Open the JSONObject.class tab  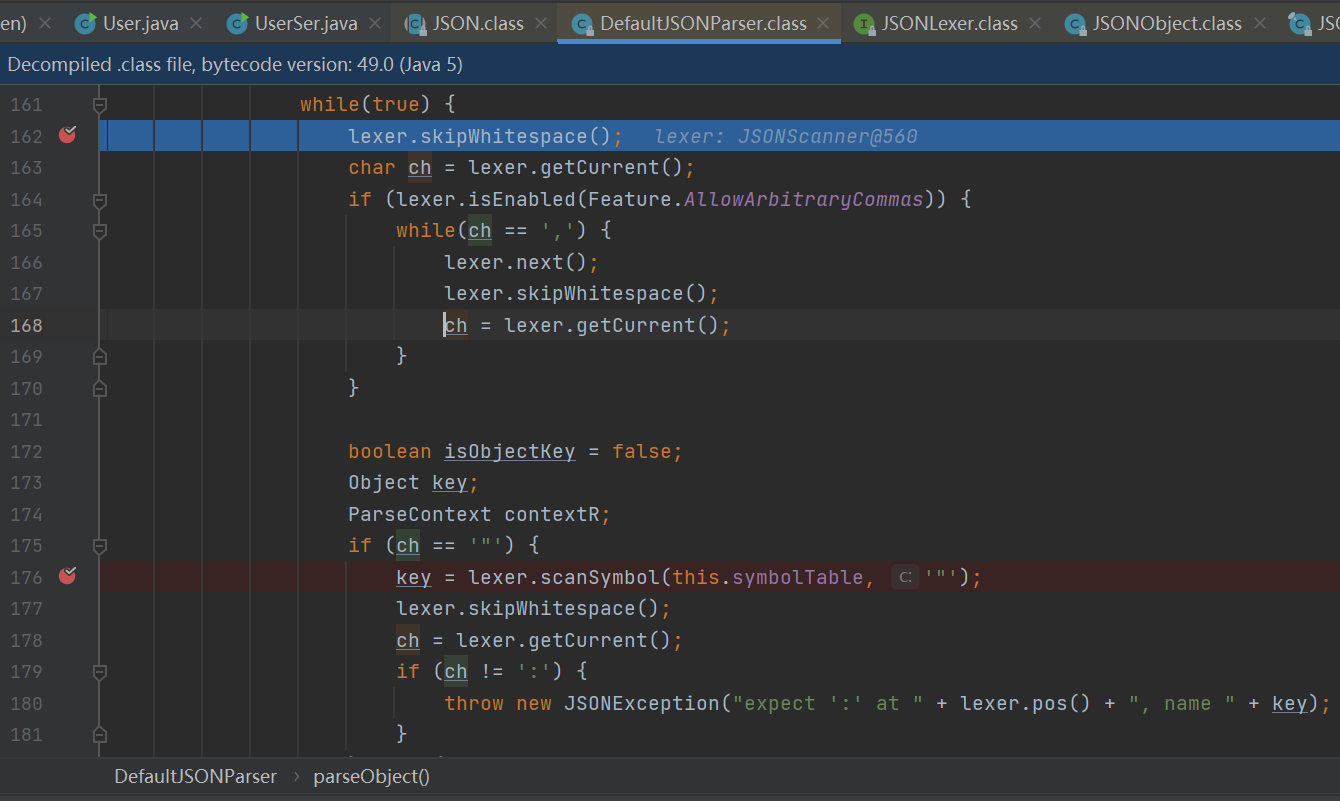click(x=1166, y=23)
